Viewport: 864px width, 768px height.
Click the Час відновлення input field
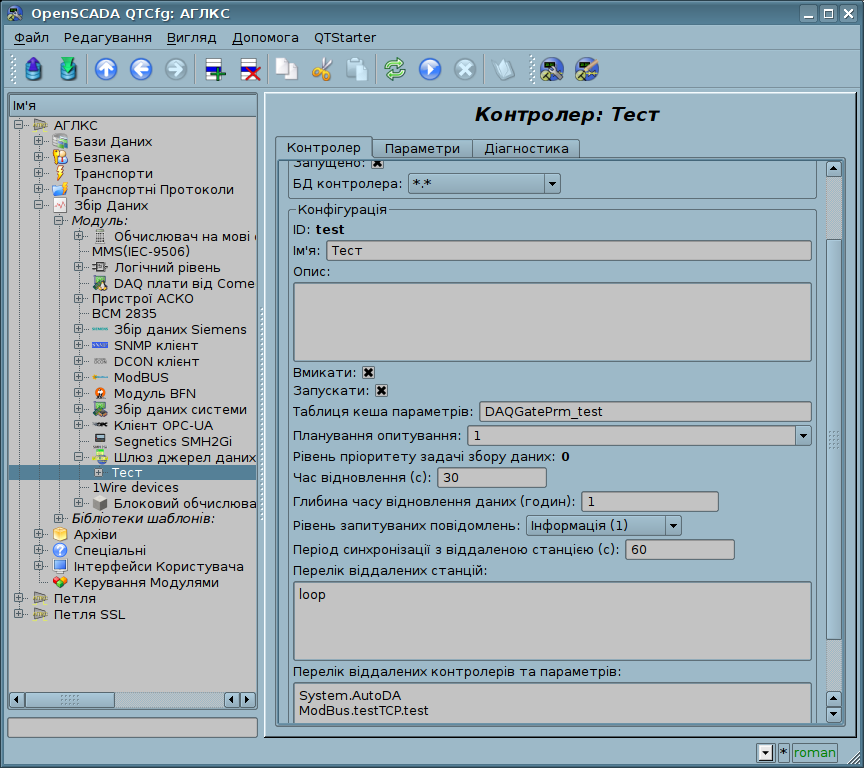pos(491,478)
